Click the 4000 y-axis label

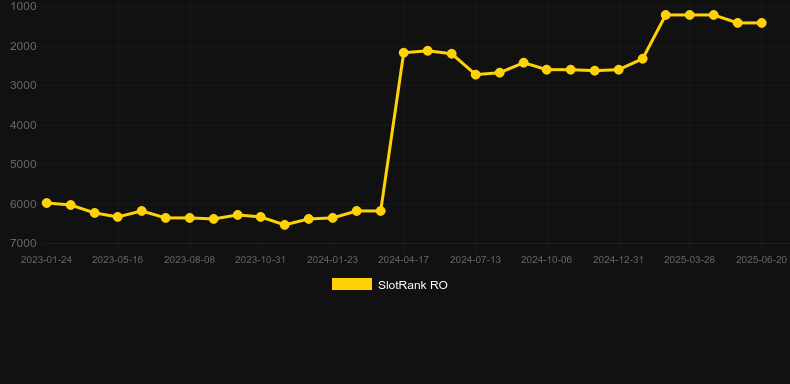(x=23, y=125)
